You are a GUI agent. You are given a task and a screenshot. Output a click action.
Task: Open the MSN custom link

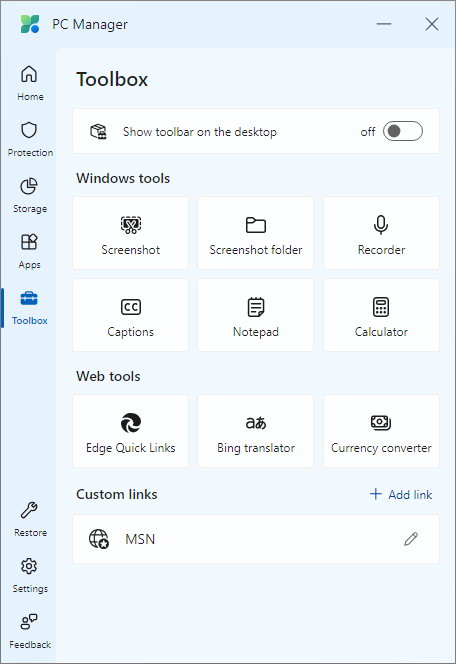click(256, 539)
